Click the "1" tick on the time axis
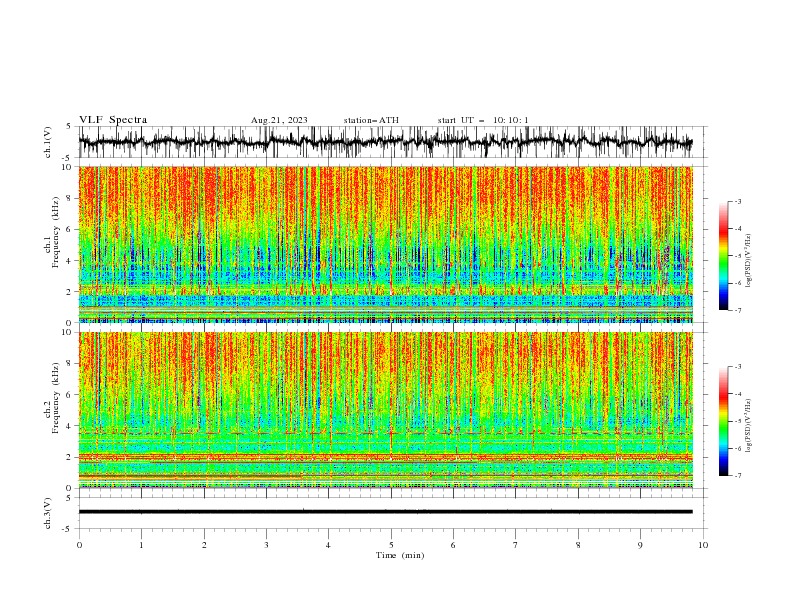792x612 pixels. tap(141, 545)
